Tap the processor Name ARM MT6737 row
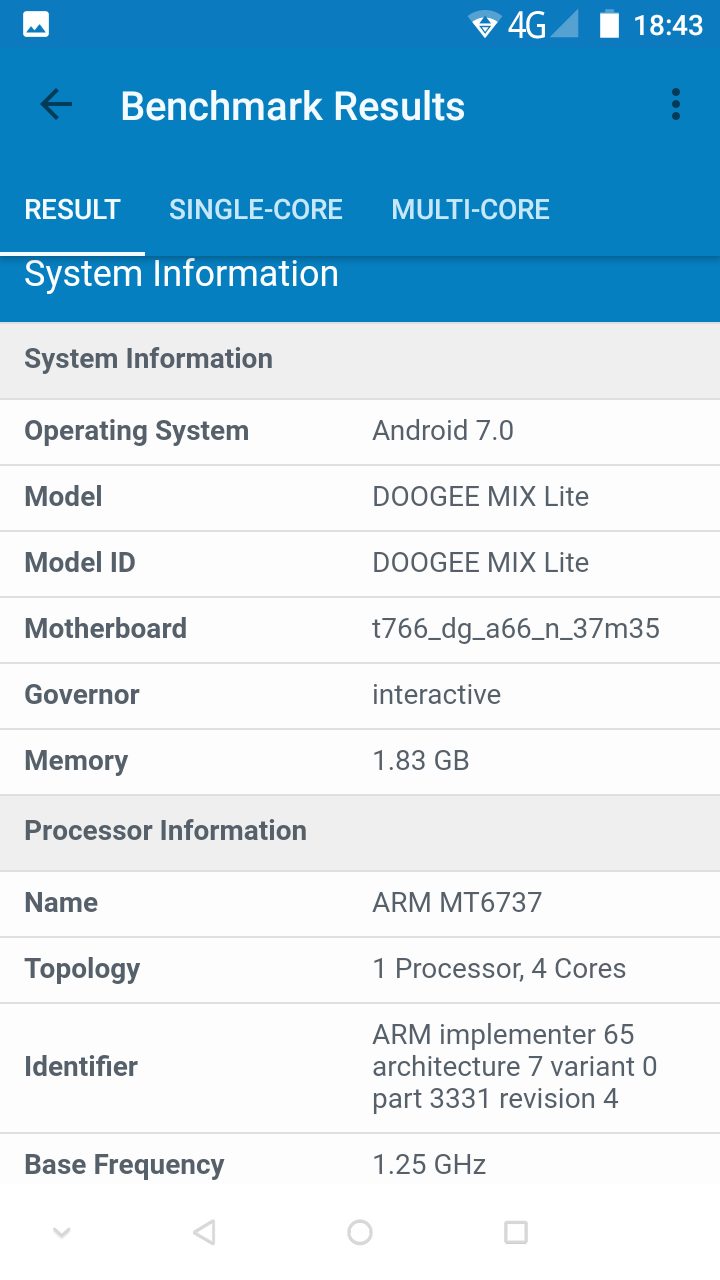 click(x=360, y=903)
